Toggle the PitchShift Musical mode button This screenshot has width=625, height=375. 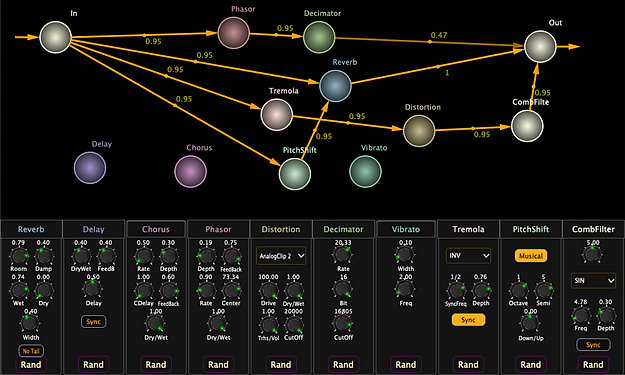[531, 256]
